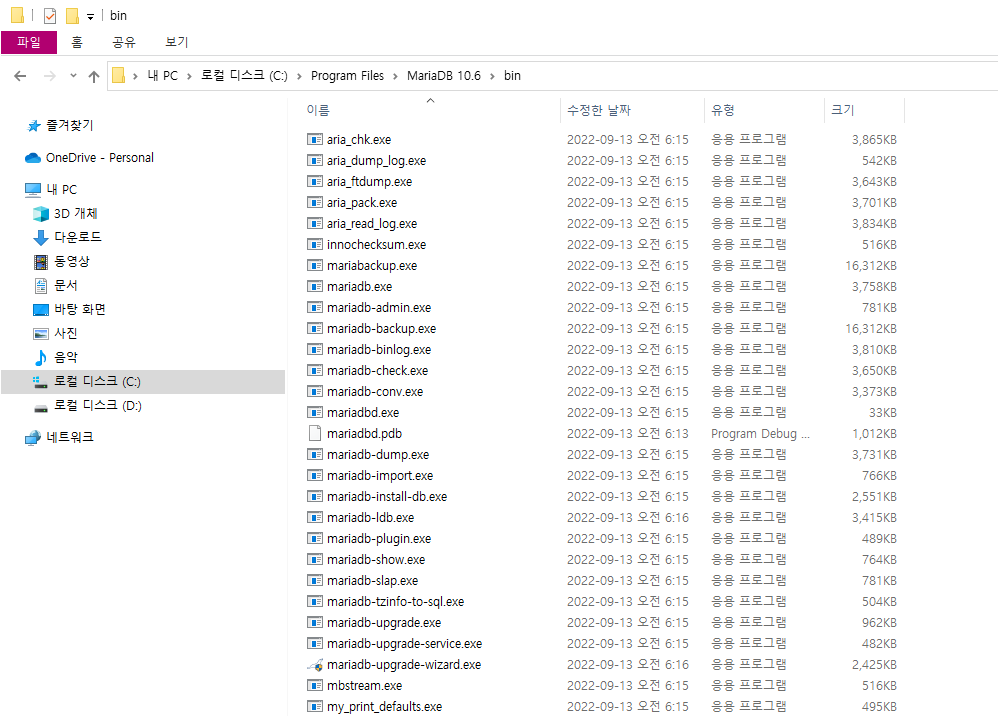Click the forward navigation arrow
This screenshot has height=716, width=998.
[x=49, y=76]
